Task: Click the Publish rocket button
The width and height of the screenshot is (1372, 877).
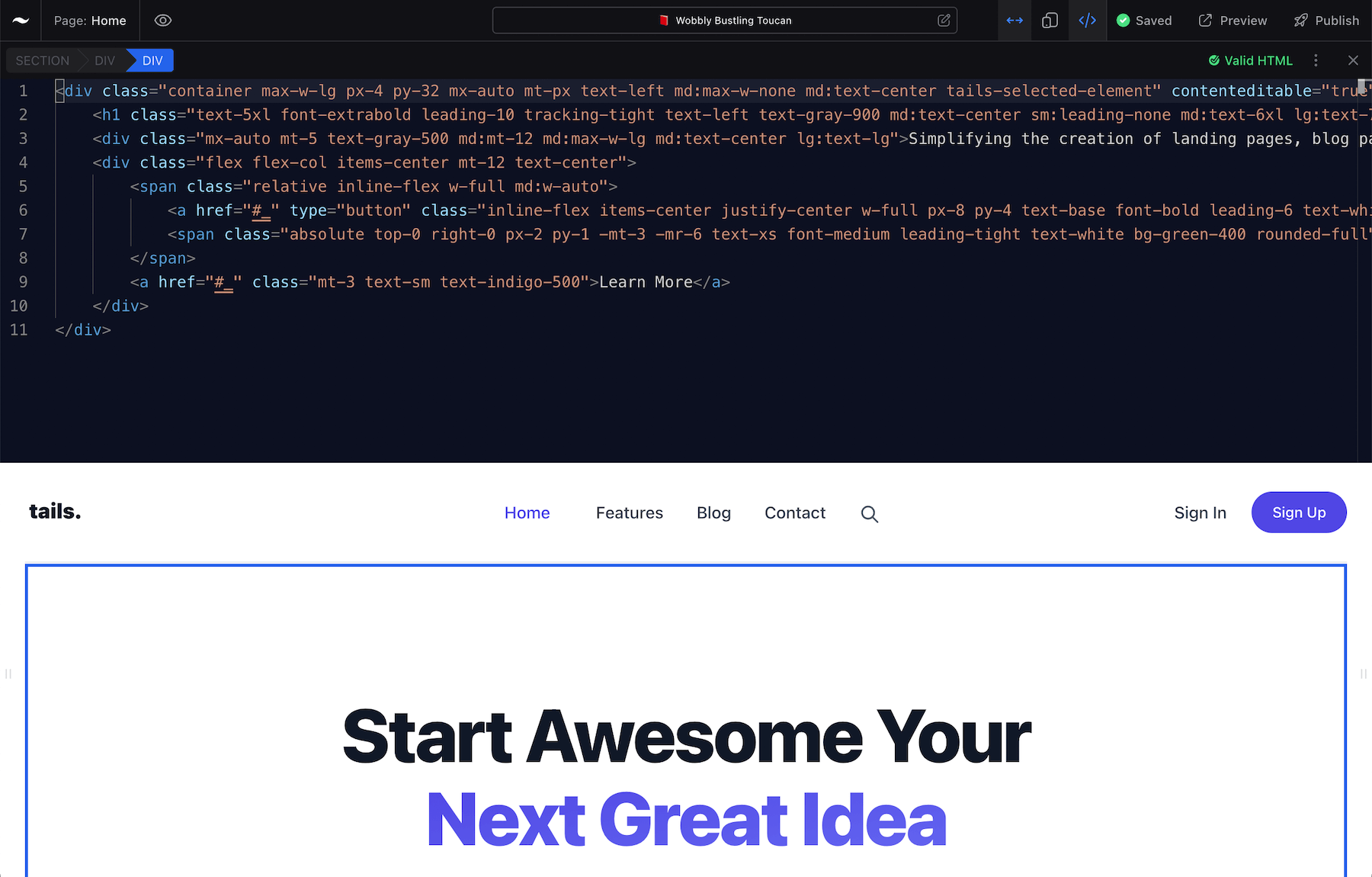Action: 1326,21
